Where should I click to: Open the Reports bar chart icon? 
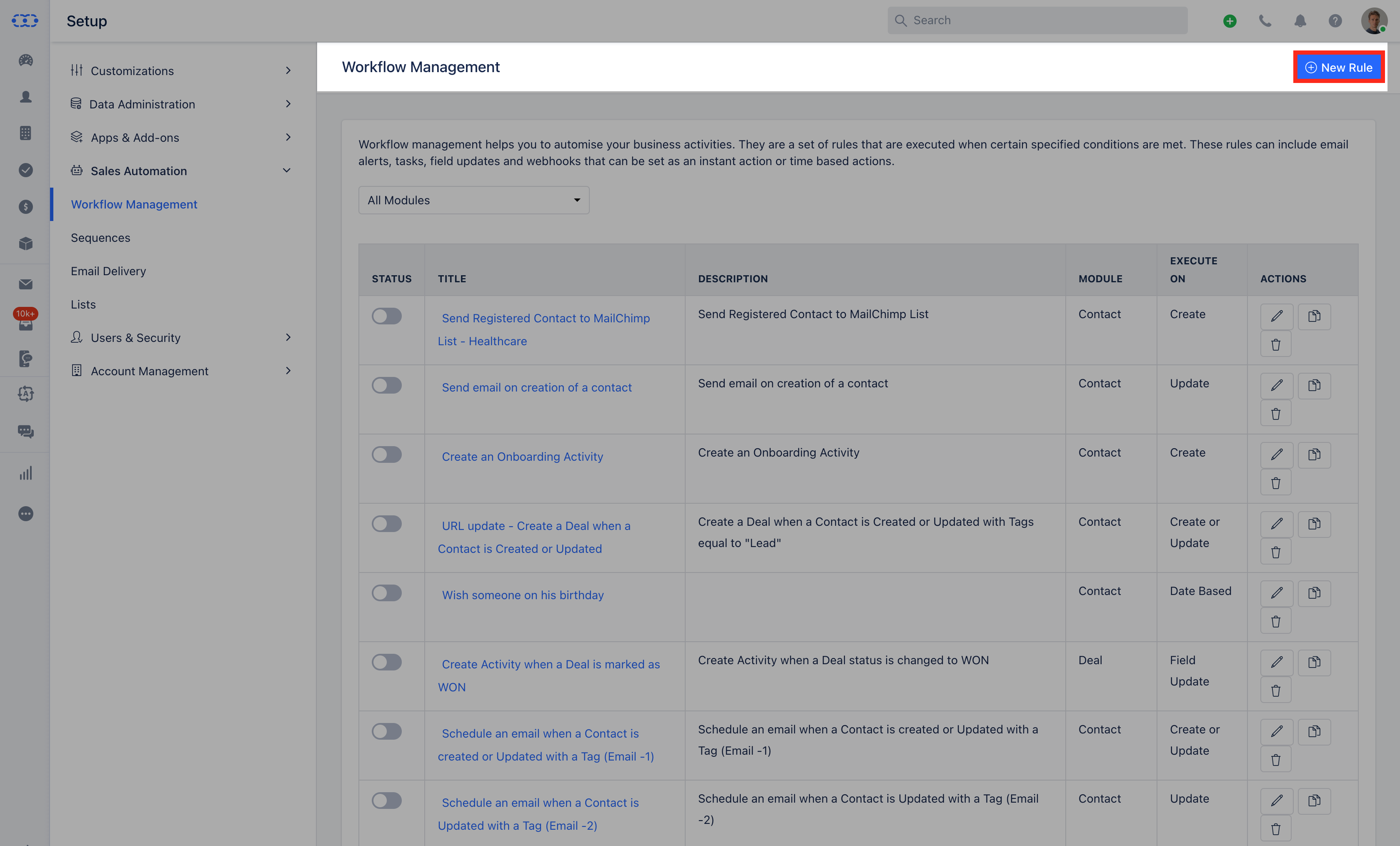(x=25, y=473)
